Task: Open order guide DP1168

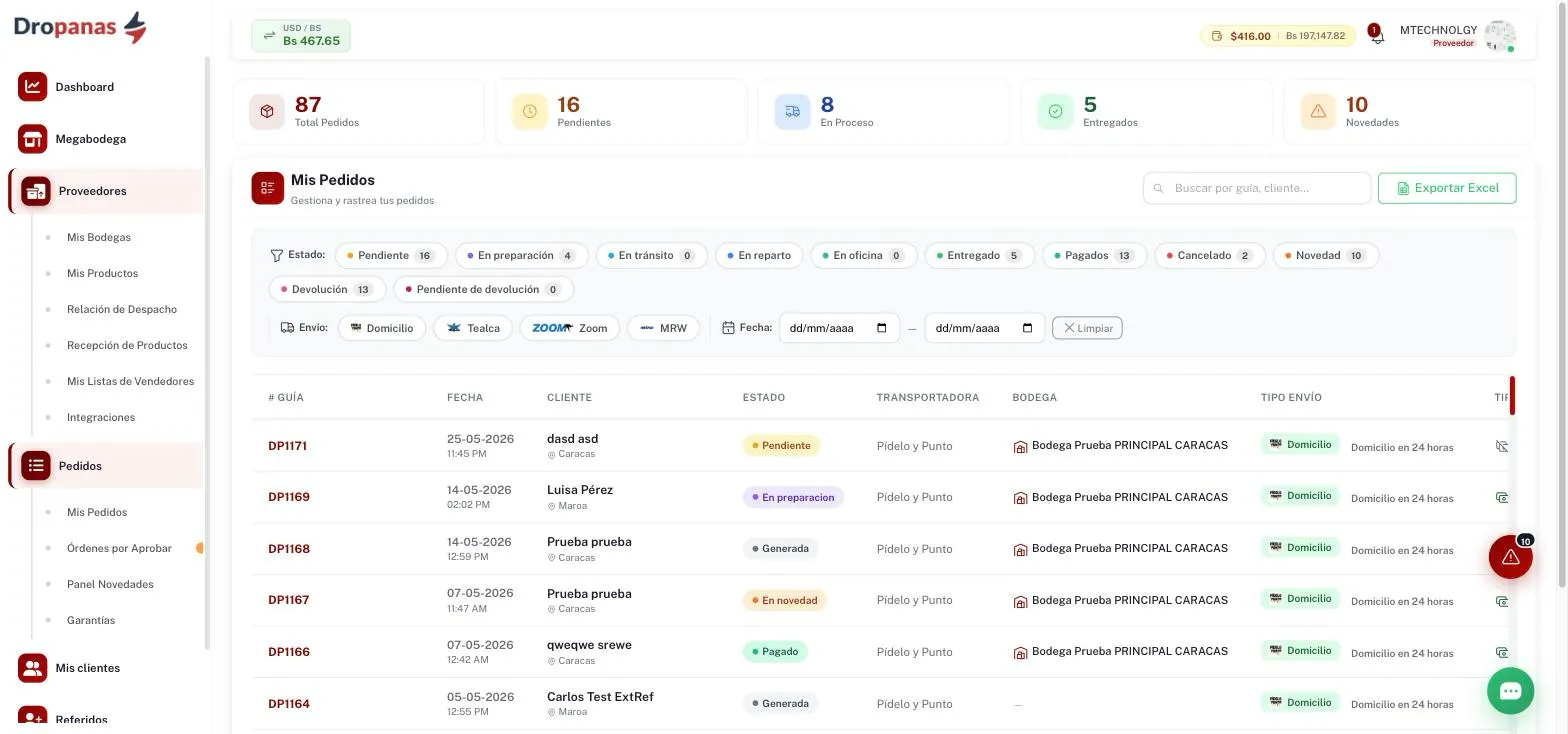Action: tap(289, 549)
